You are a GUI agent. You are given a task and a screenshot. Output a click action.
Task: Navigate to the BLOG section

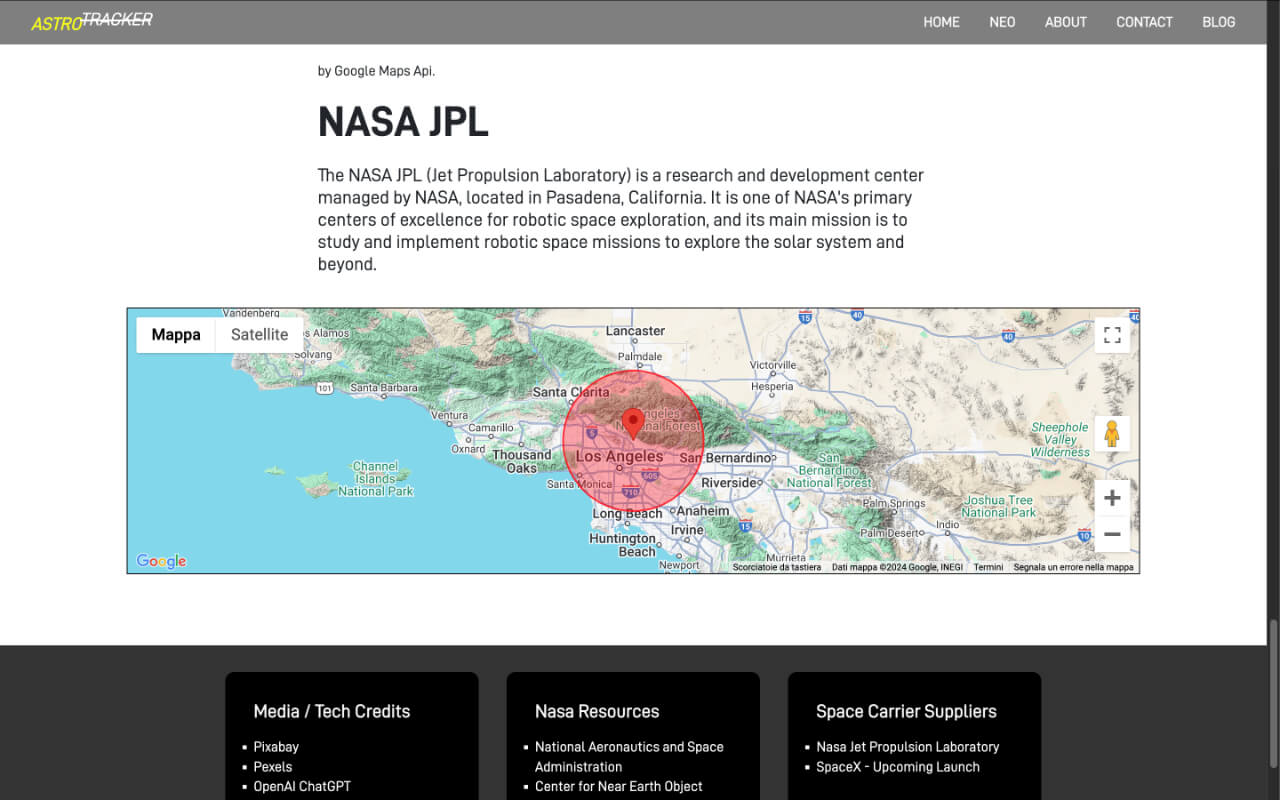1218,22
